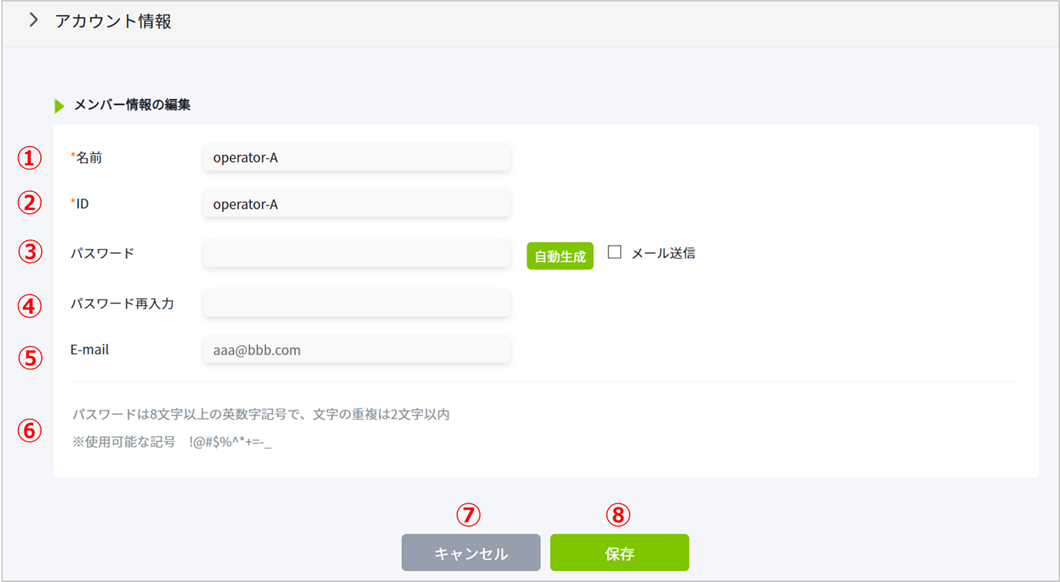Screen dimensions: 1060x582
Task: Select the ID text field
Action: tap(356, 204)
